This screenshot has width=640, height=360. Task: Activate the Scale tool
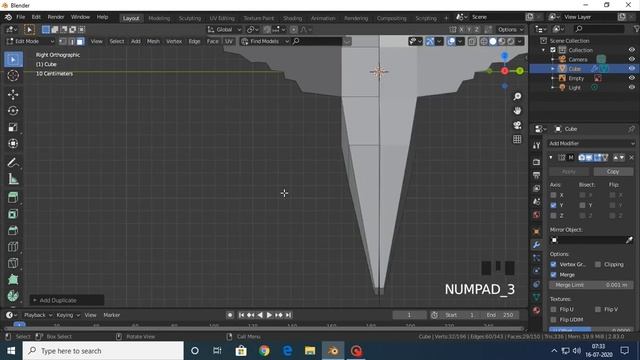point(13,127)
